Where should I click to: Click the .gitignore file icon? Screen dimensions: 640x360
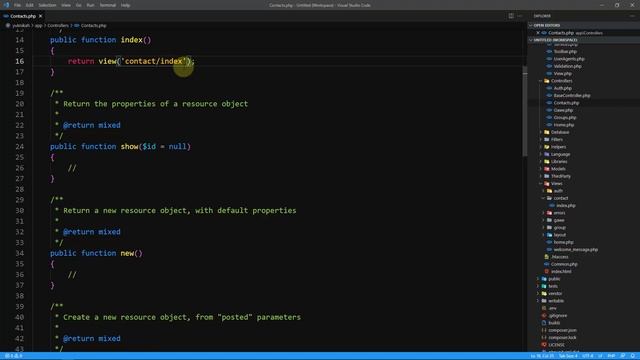[544, 316]
